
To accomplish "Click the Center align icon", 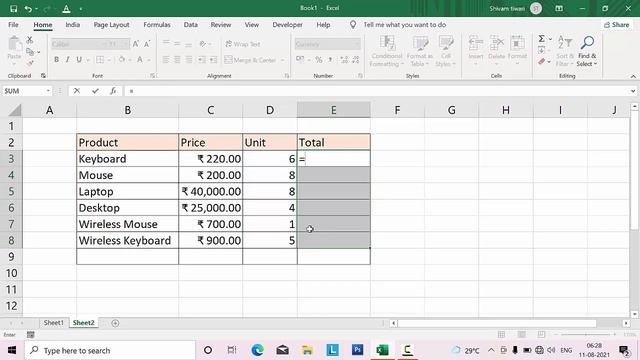I will coord(177,60).
